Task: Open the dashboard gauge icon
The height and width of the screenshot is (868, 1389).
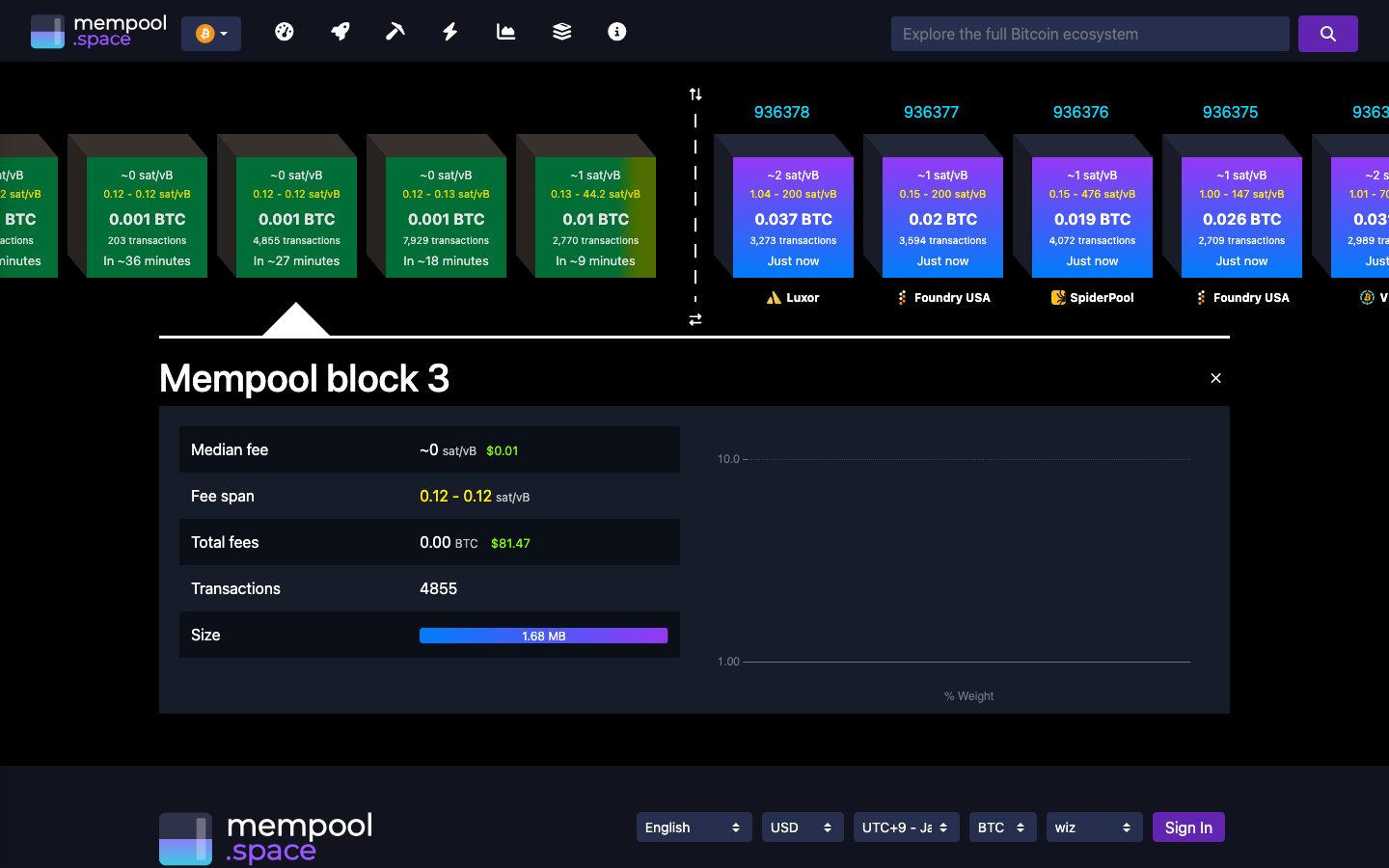Action: pyautogui.click(x=284, y=31)
